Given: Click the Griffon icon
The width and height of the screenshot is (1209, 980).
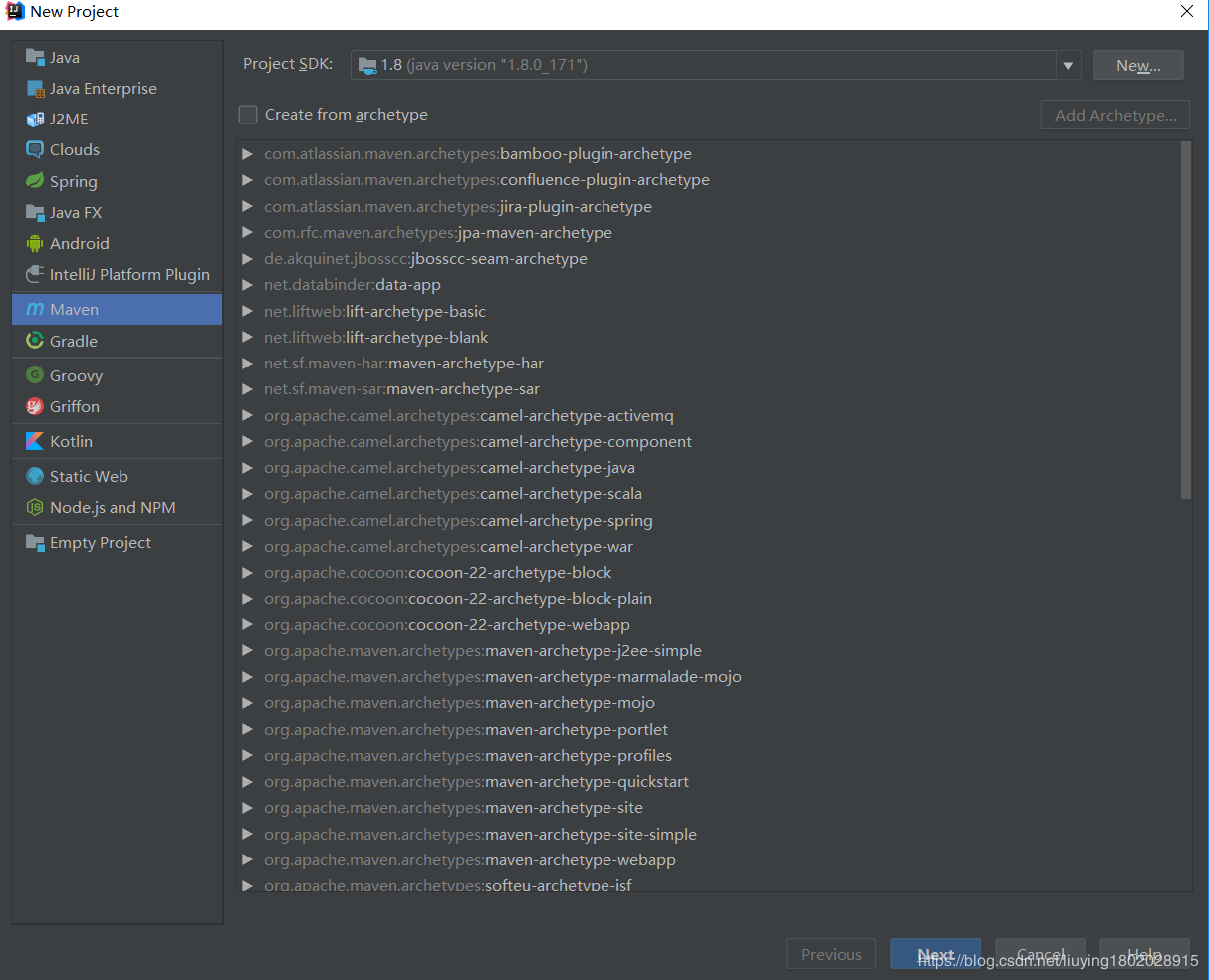Looking at the screenshot, I should click(x=35, y=406).
